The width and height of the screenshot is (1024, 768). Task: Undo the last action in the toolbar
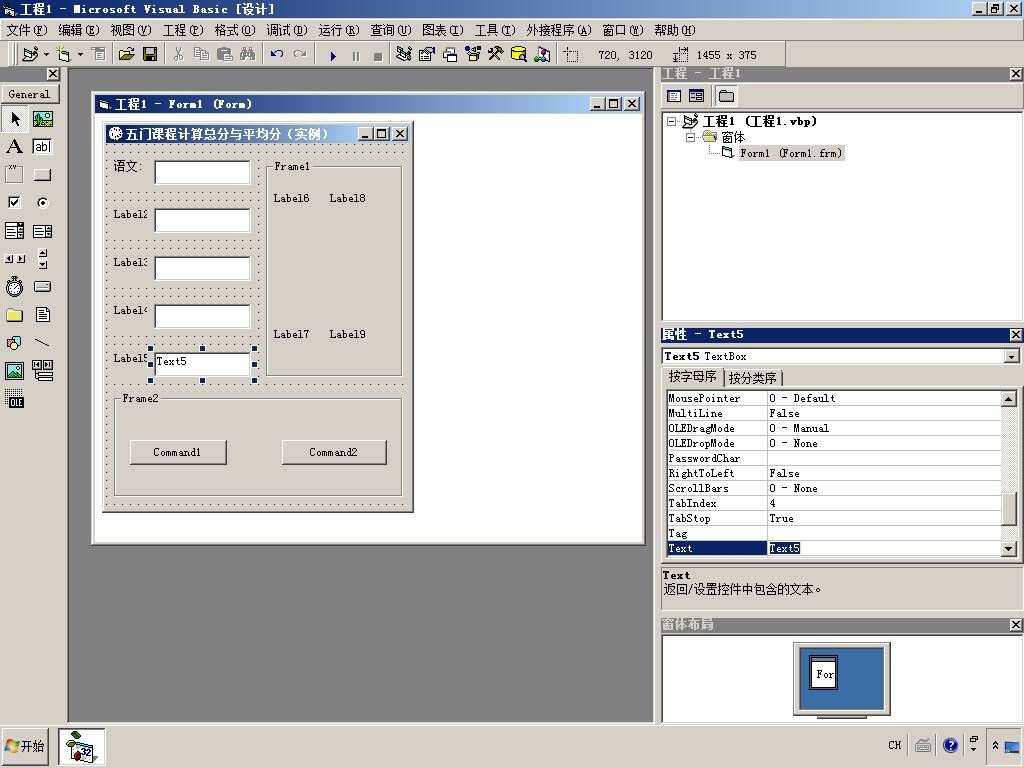coord(277,54)
